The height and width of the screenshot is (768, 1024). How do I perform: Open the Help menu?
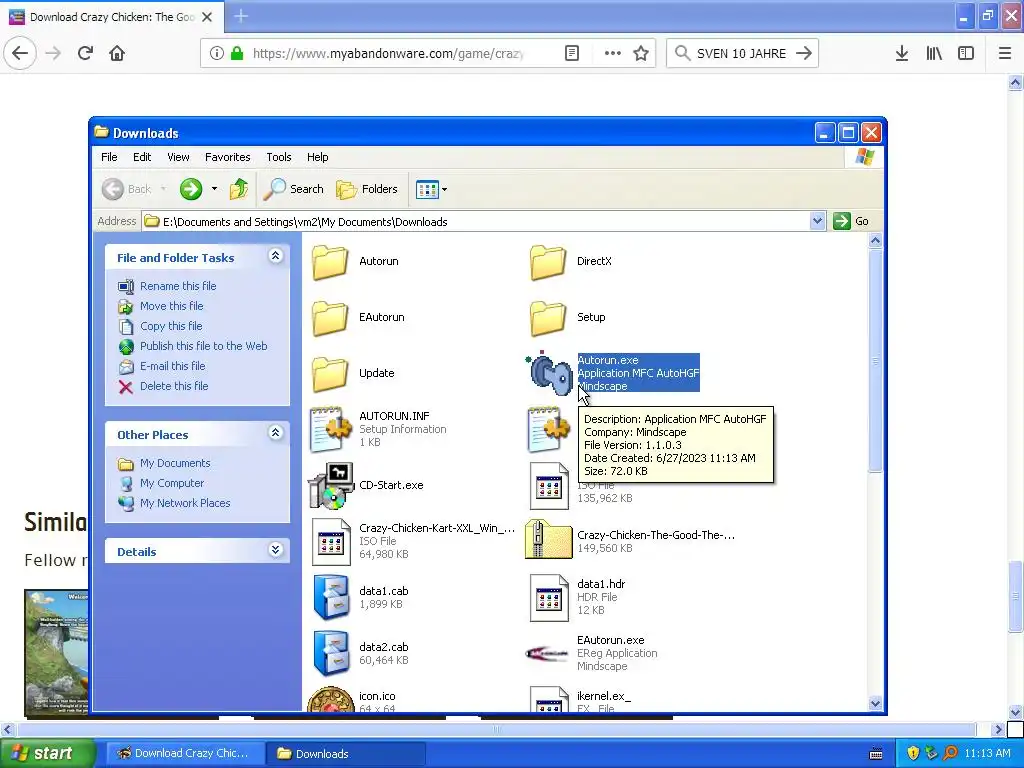[317, 157]
